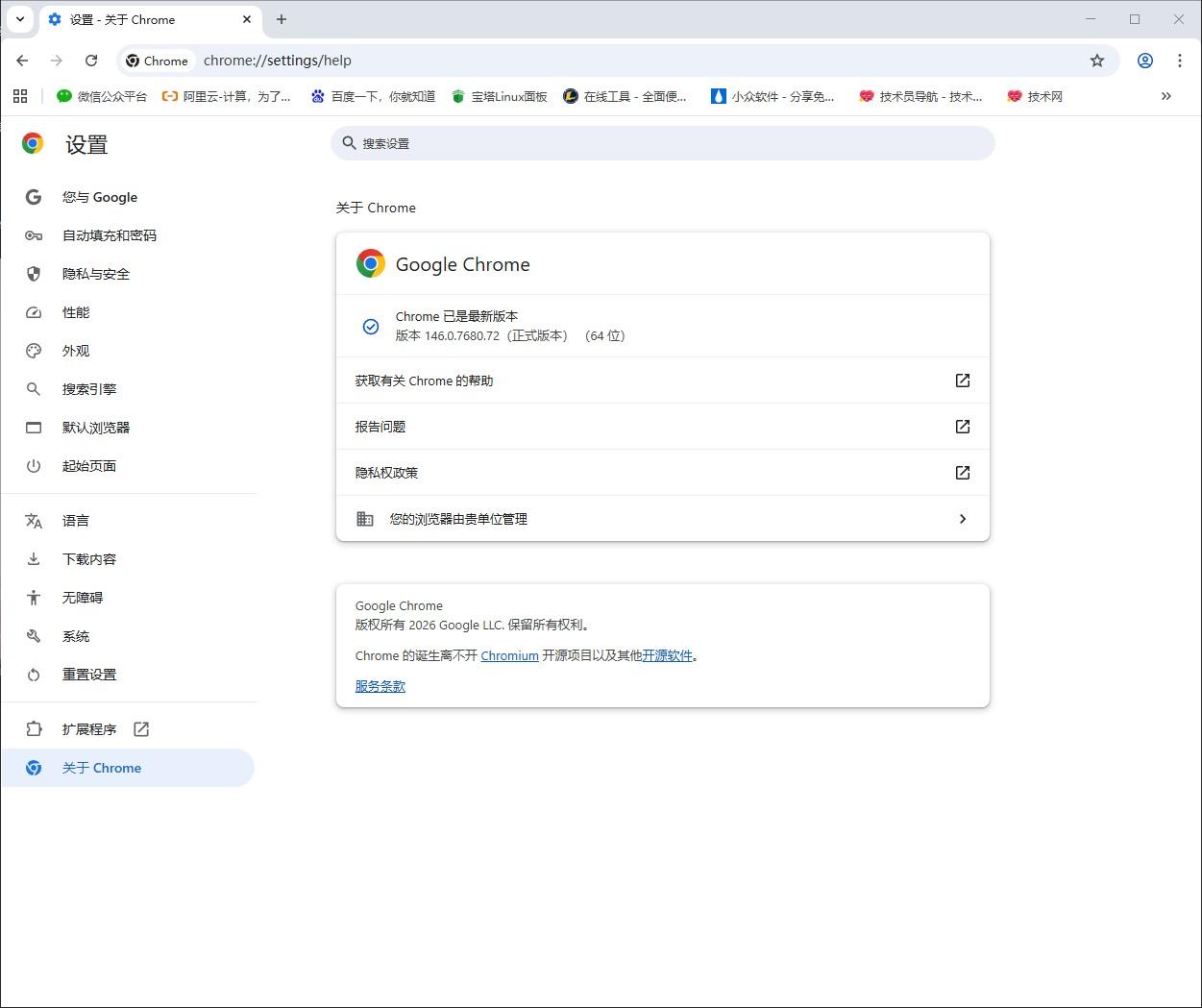The width and height of the screenshot is (1202, 1008).
Task: Click the profile avatar icon
Action: click(1144, 61)
